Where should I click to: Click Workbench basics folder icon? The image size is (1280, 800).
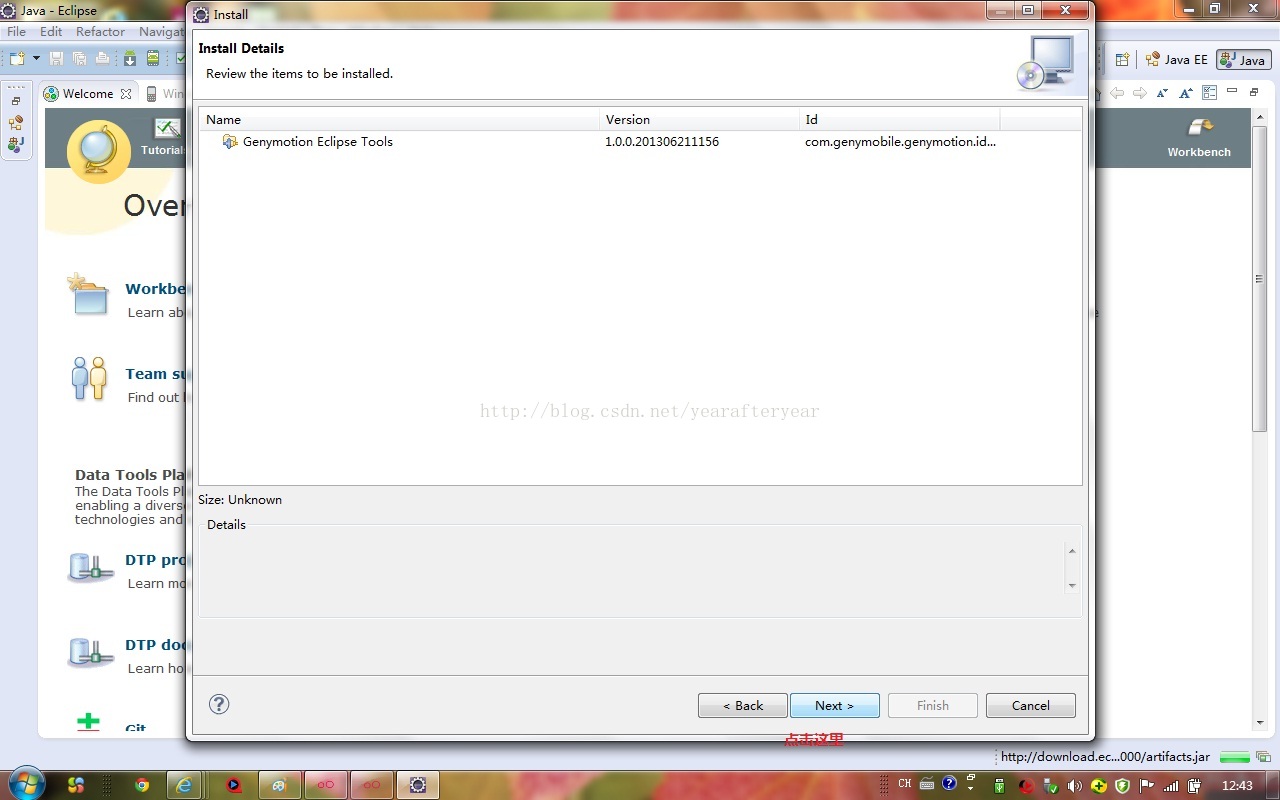87,295
